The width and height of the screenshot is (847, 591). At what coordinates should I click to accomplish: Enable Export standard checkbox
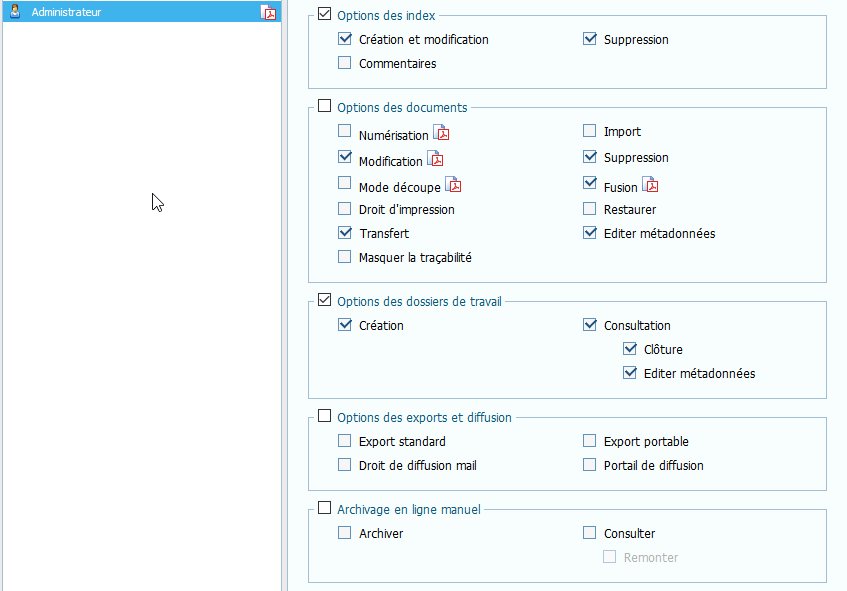pos(345,441)
